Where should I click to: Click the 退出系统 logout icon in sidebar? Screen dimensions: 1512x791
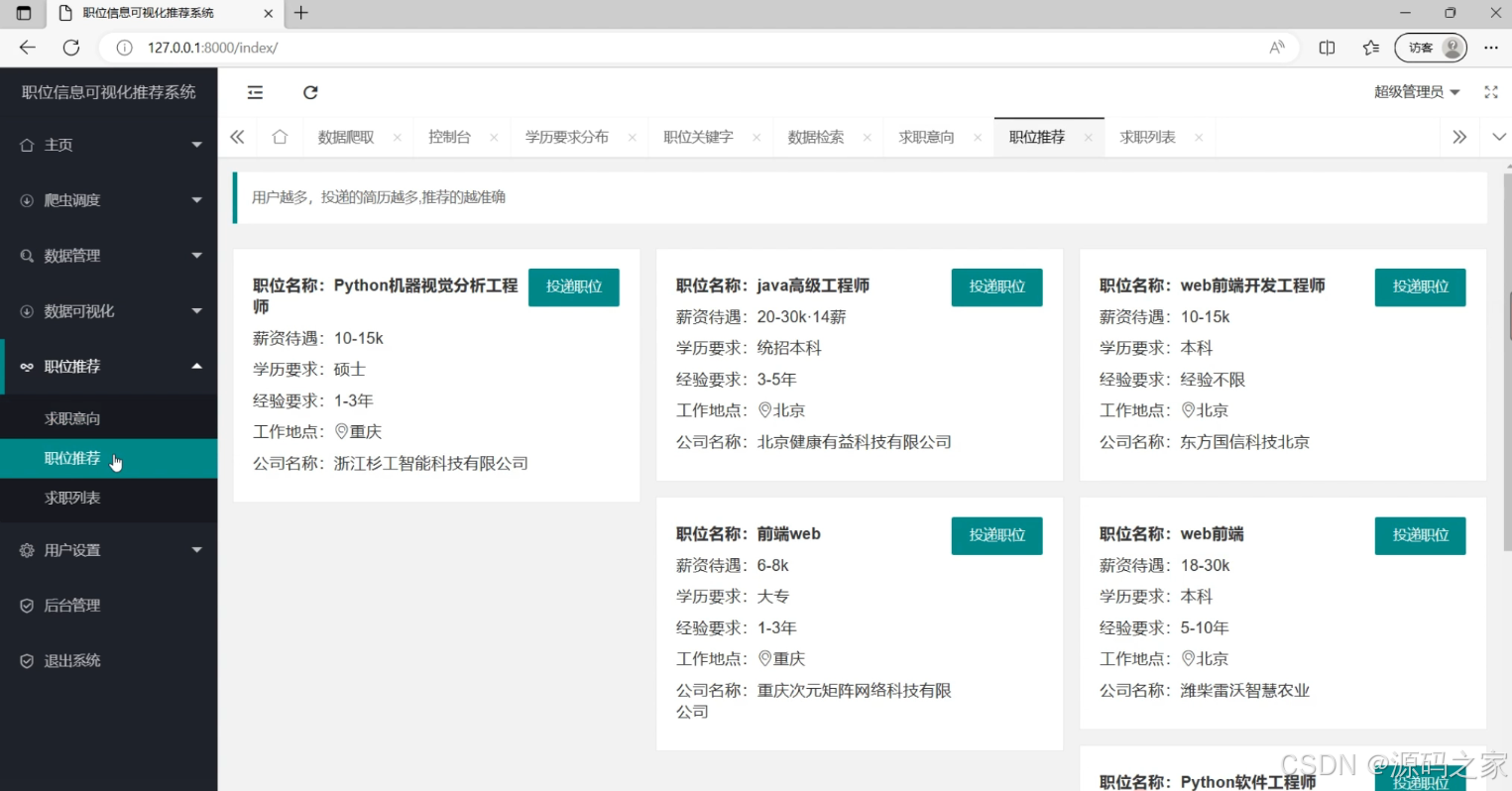click(x=25, y=660)
